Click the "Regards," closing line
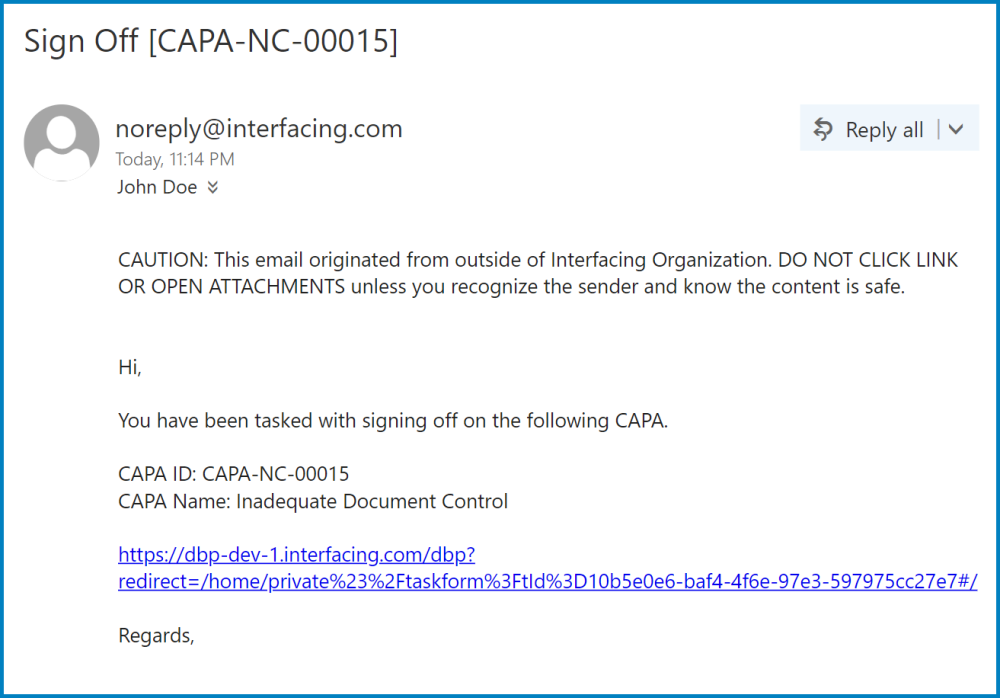Image resolution: width=1000 pixels, height=698 pixels. click(156, 635)
